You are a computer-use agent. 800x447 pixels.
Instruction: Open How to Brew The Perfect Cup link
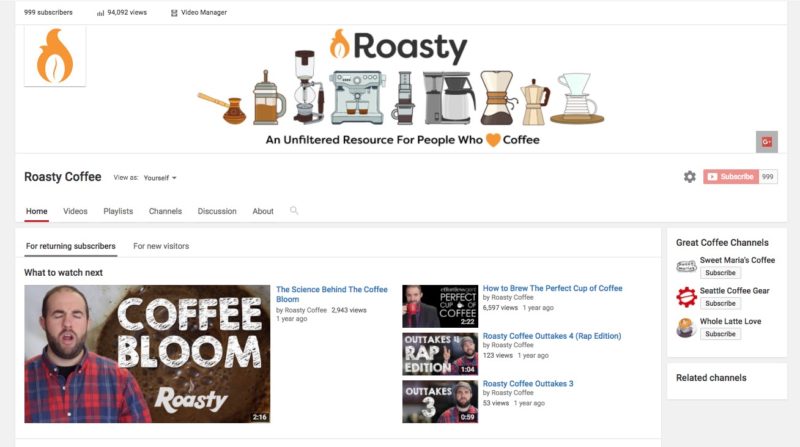553,288
